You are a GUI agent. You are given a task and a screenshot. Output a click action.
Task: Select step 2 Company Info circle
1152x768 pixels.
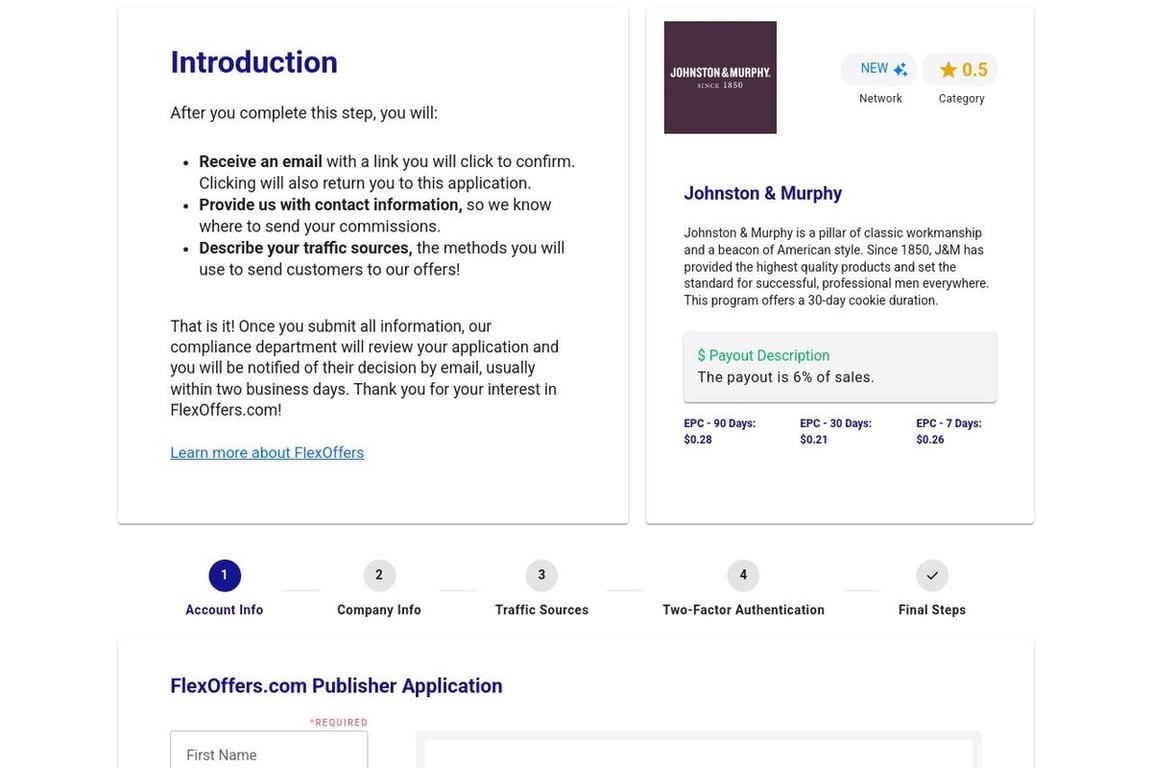pyautogui.click(x=379, y=575)
